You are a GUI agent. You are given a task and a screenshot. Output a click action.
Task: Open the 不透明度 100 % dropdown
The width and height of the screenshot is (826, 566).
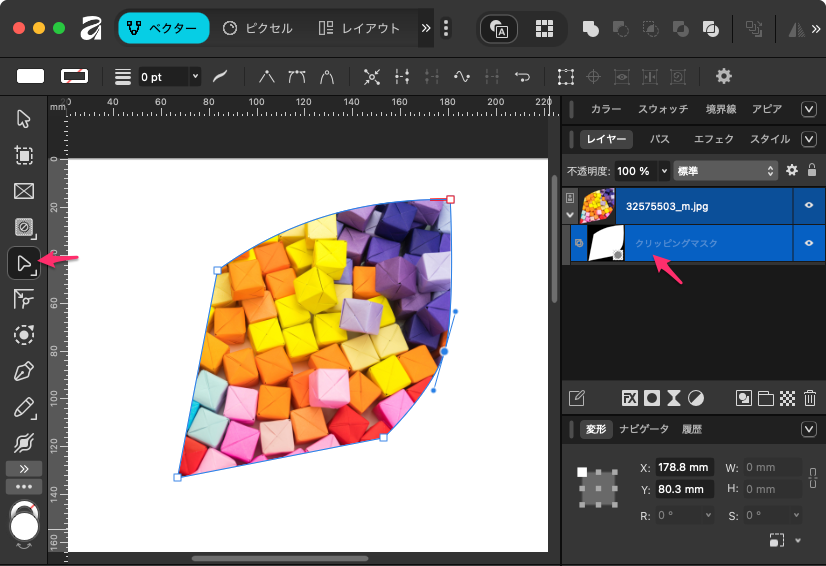(x=663, y=171)
